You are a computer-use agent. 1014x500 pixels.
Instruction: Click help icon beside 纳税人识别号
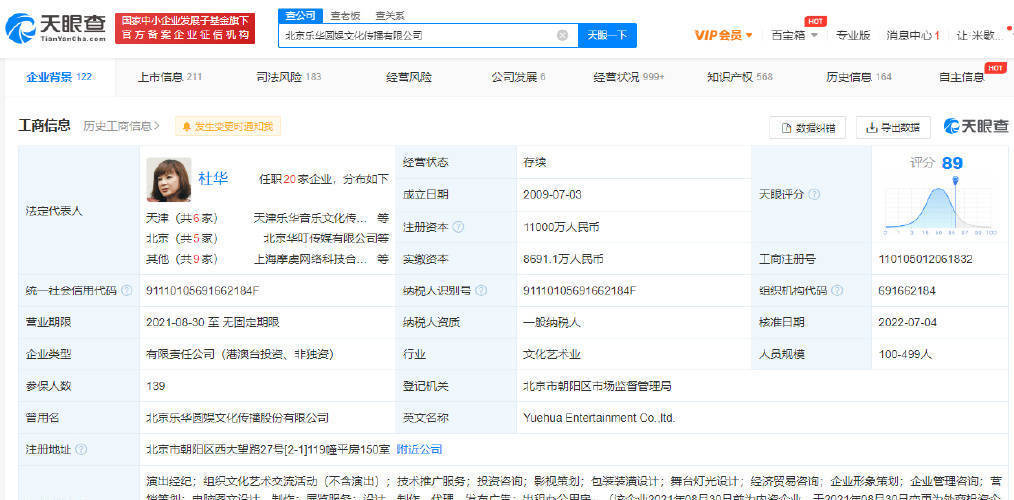coord(482,290)
